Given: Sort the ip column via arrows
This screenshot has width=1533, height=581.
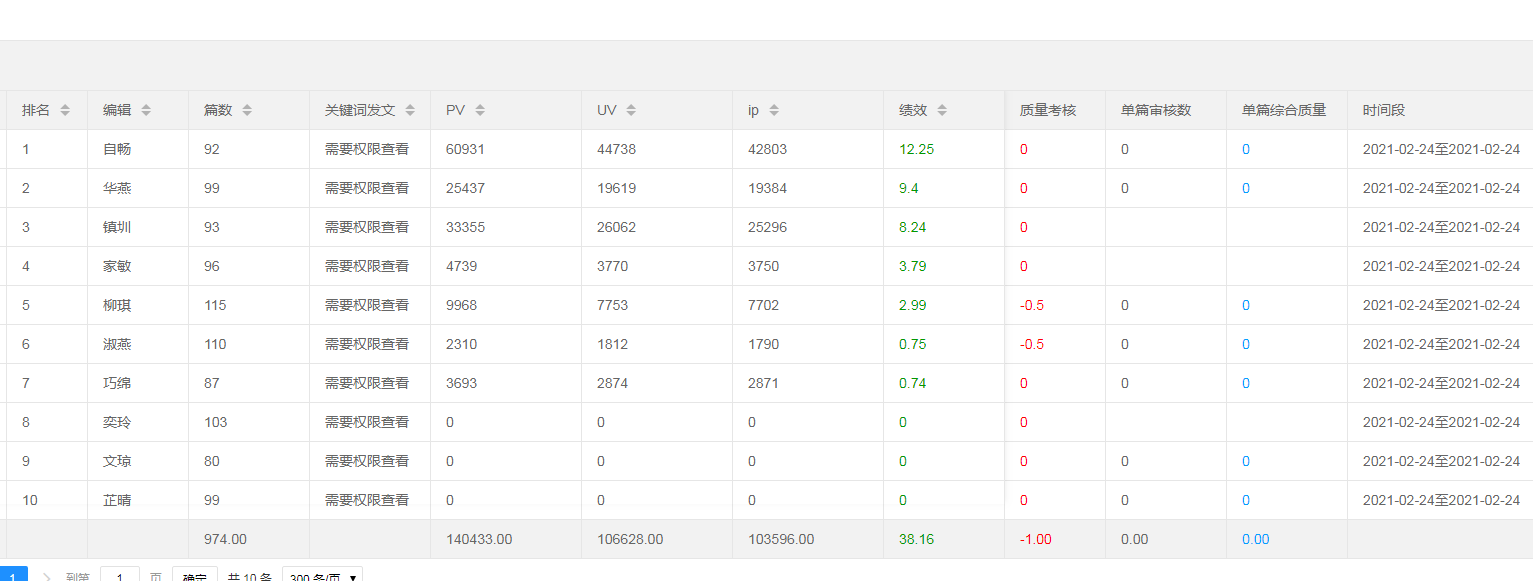Looking at the screenshot, I should [x=774, y=110].
